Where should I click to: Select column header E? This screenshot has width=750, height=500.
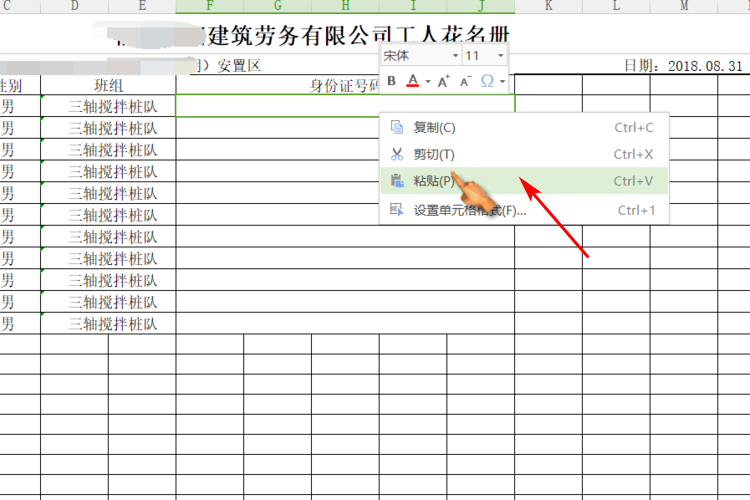click(x=142, y=6)
